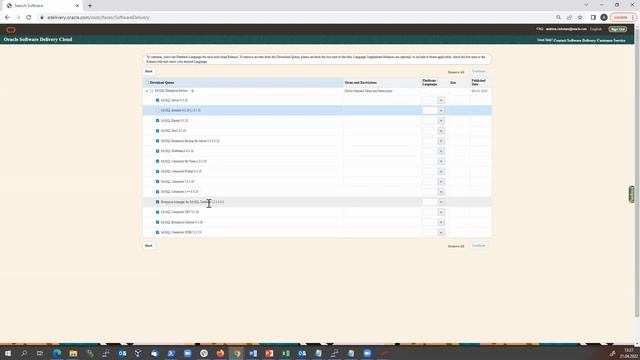
Task: Collapse the MySQL Enterprise Edition tree row
Action: [x=147, y=91]
